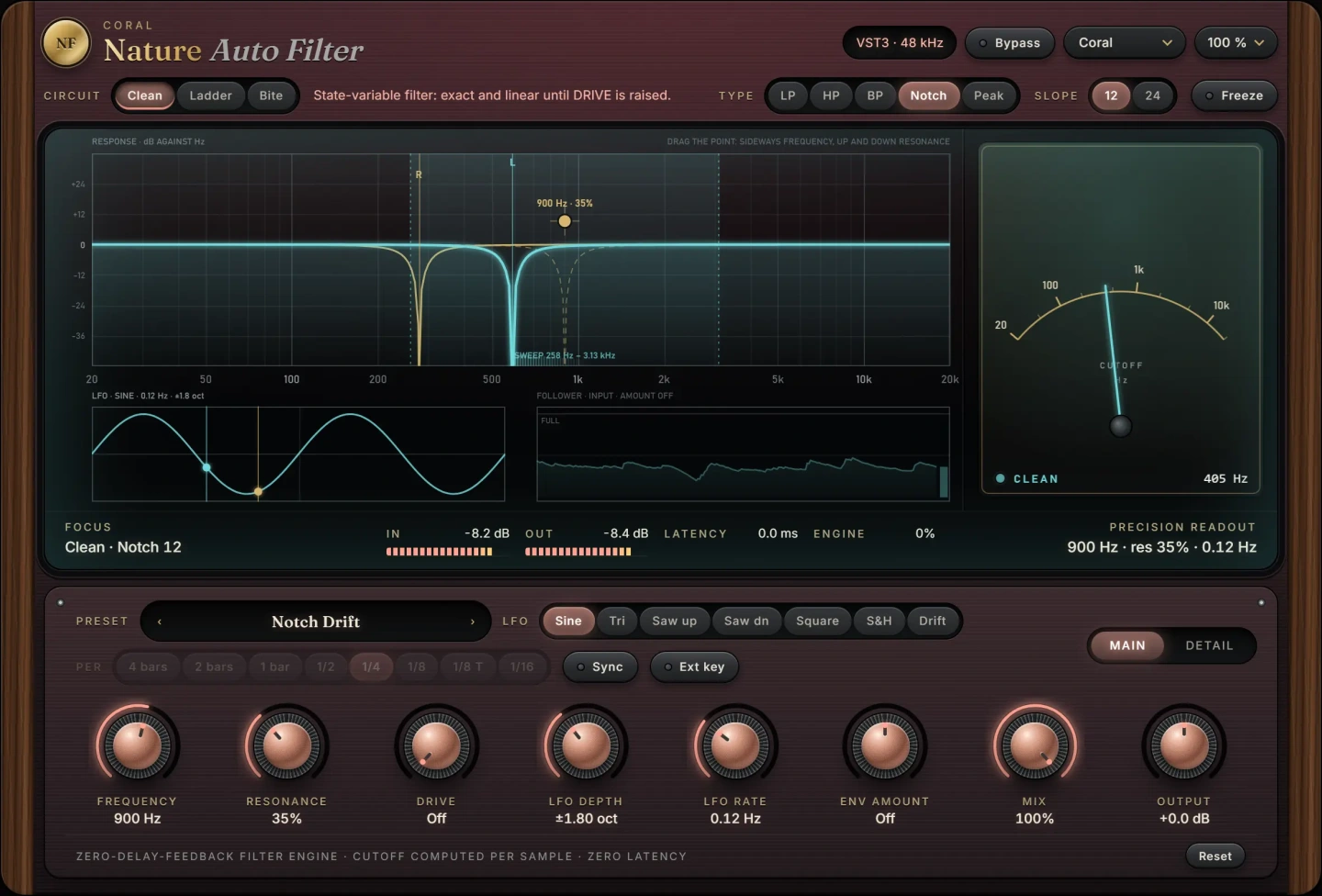Screen dimensions: 1322x896
Task: Click the DRIVE knob
Action: pyautogui.click(x=436, y=745)
